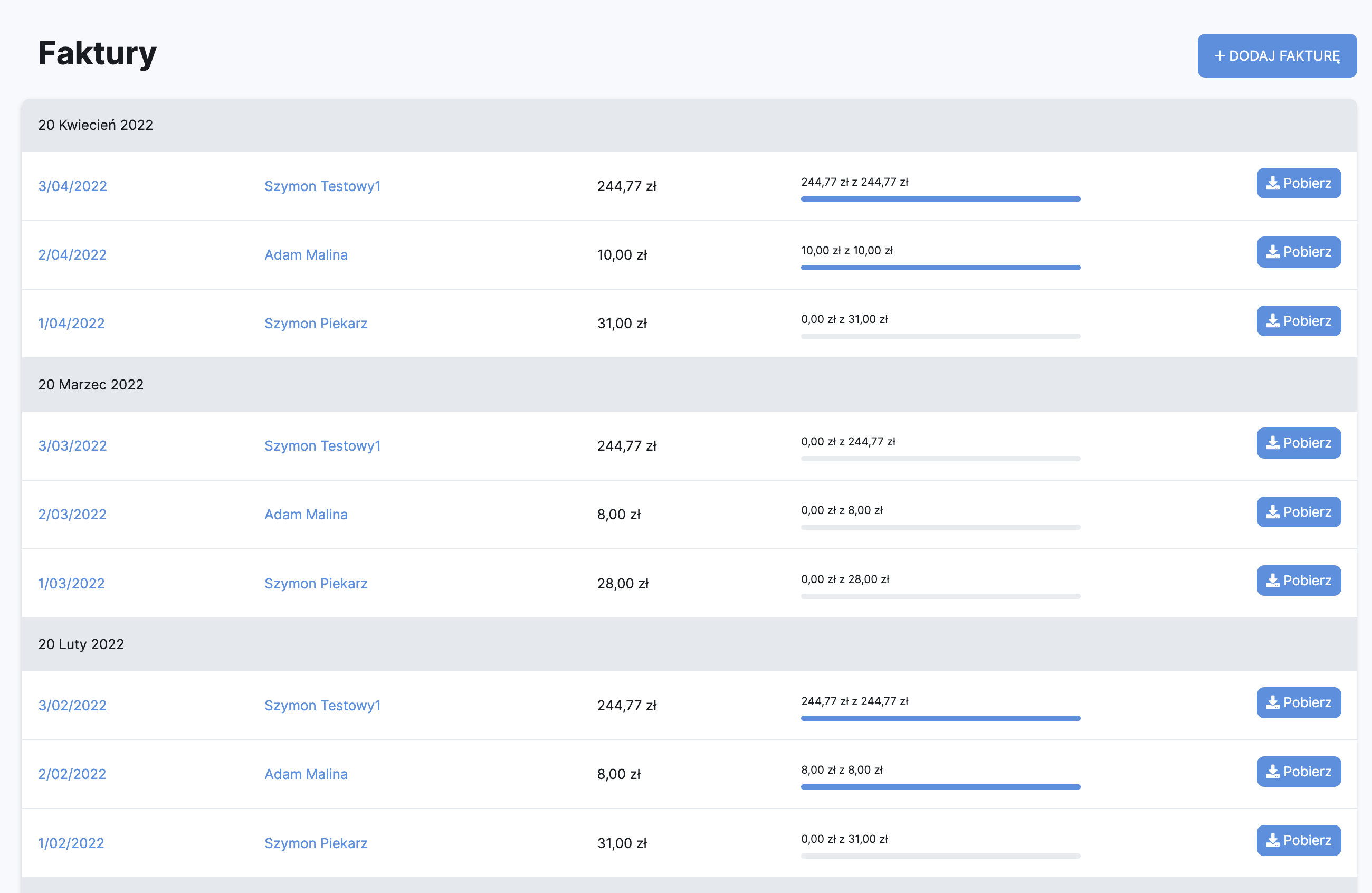
Task: Download the 2/03/2022 invoice file
Action: pos(1298,512)
